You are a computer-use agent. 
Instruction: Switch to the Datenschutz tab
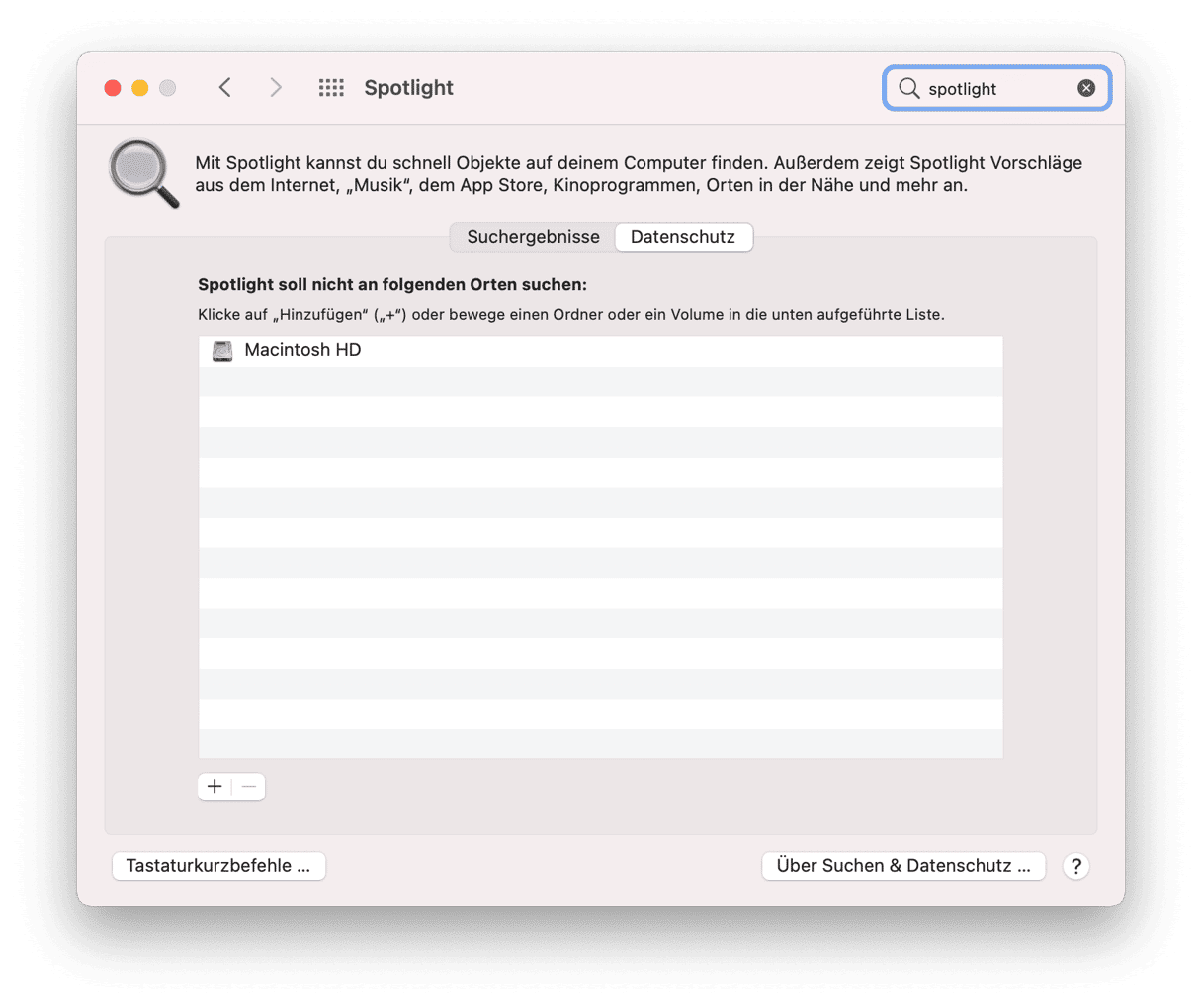683,237
